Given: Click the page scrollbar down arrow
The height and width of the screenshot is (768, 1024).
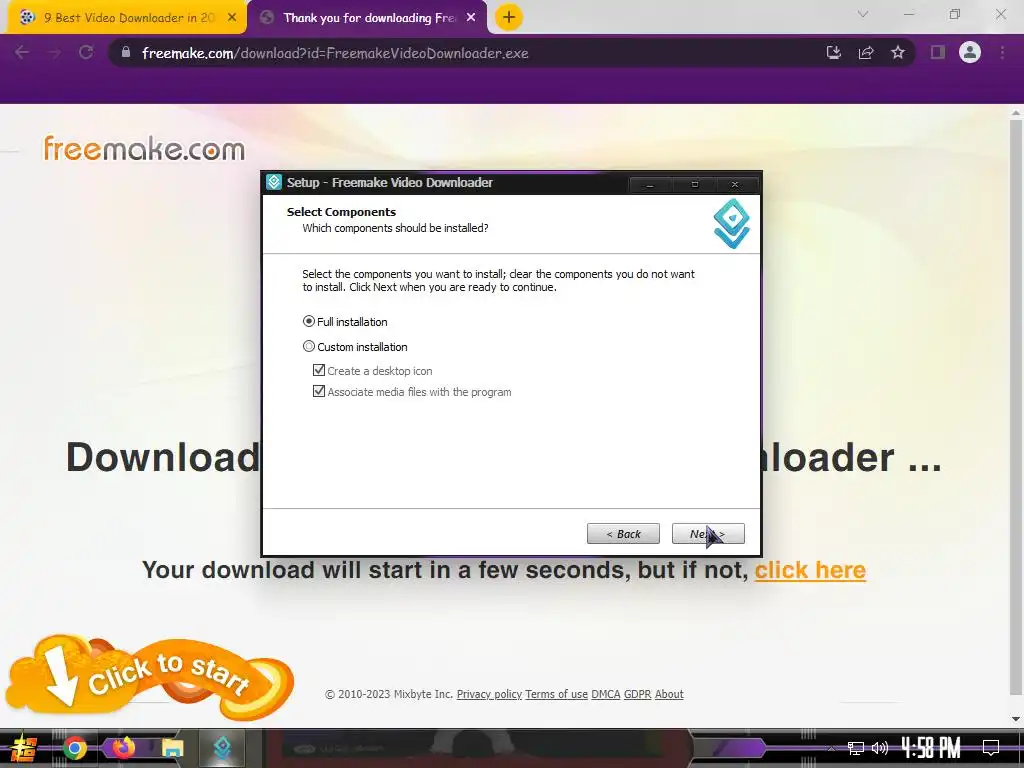Looking at the screenshot, I should click(1016, 719).
